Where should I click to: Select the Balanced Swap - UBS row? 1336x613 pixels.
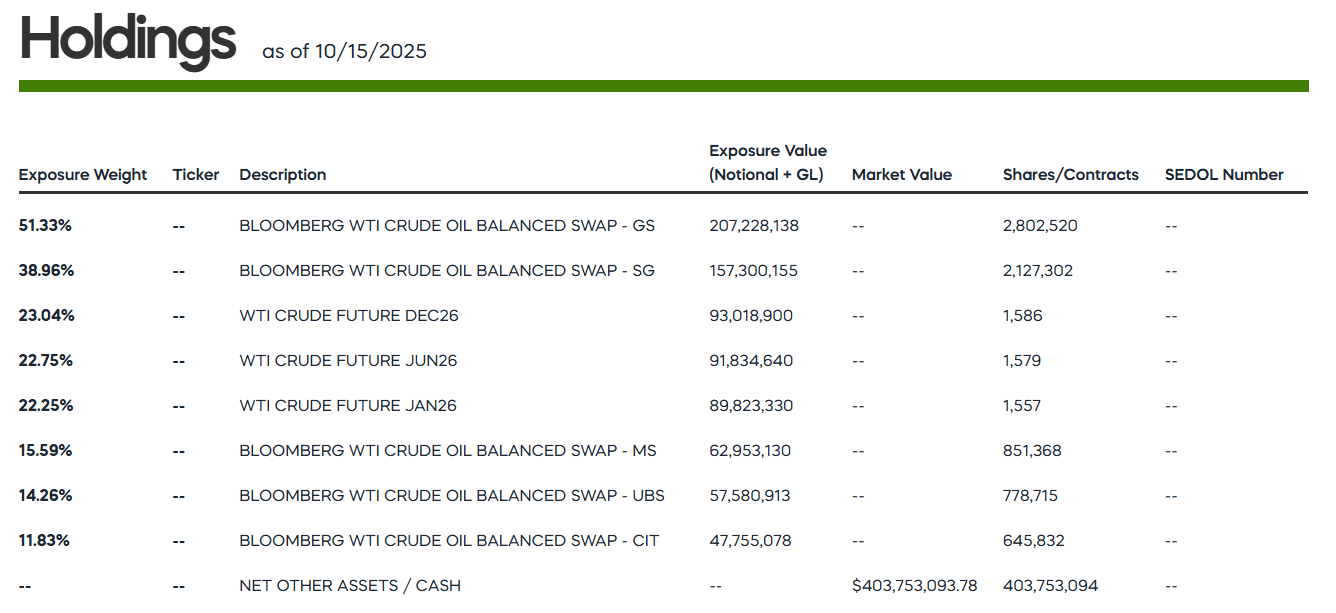coord(451,496)
